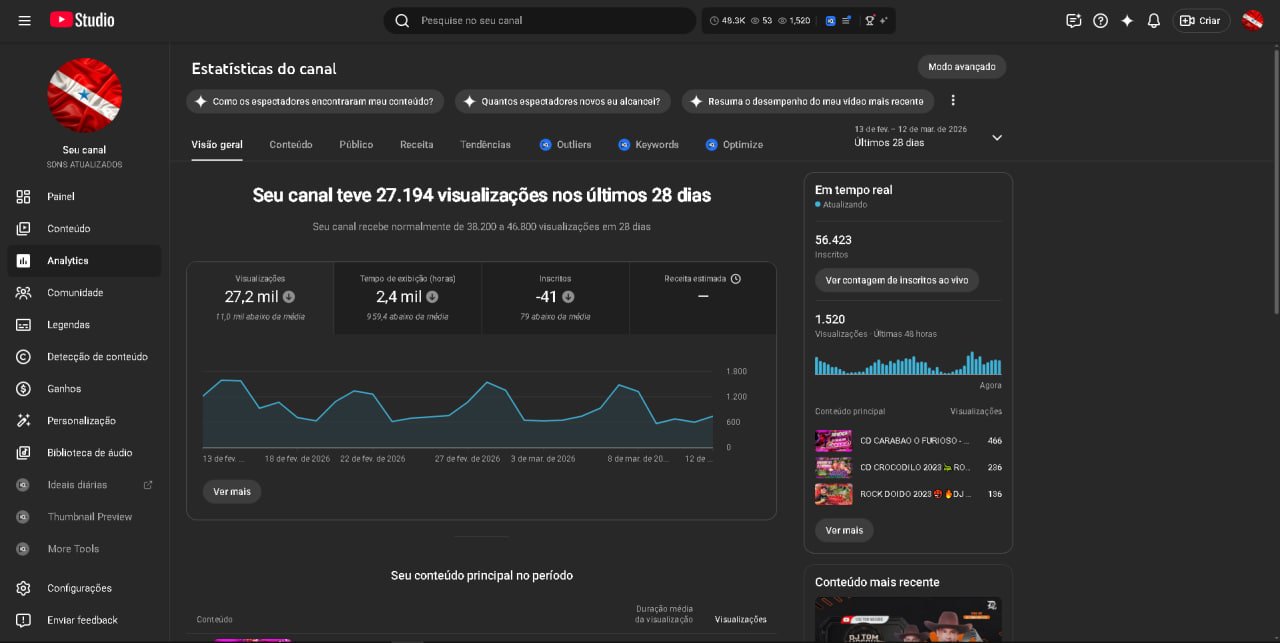Click the channel search input field
Viewport: 1280px width, 643px height.
point(550,20)
